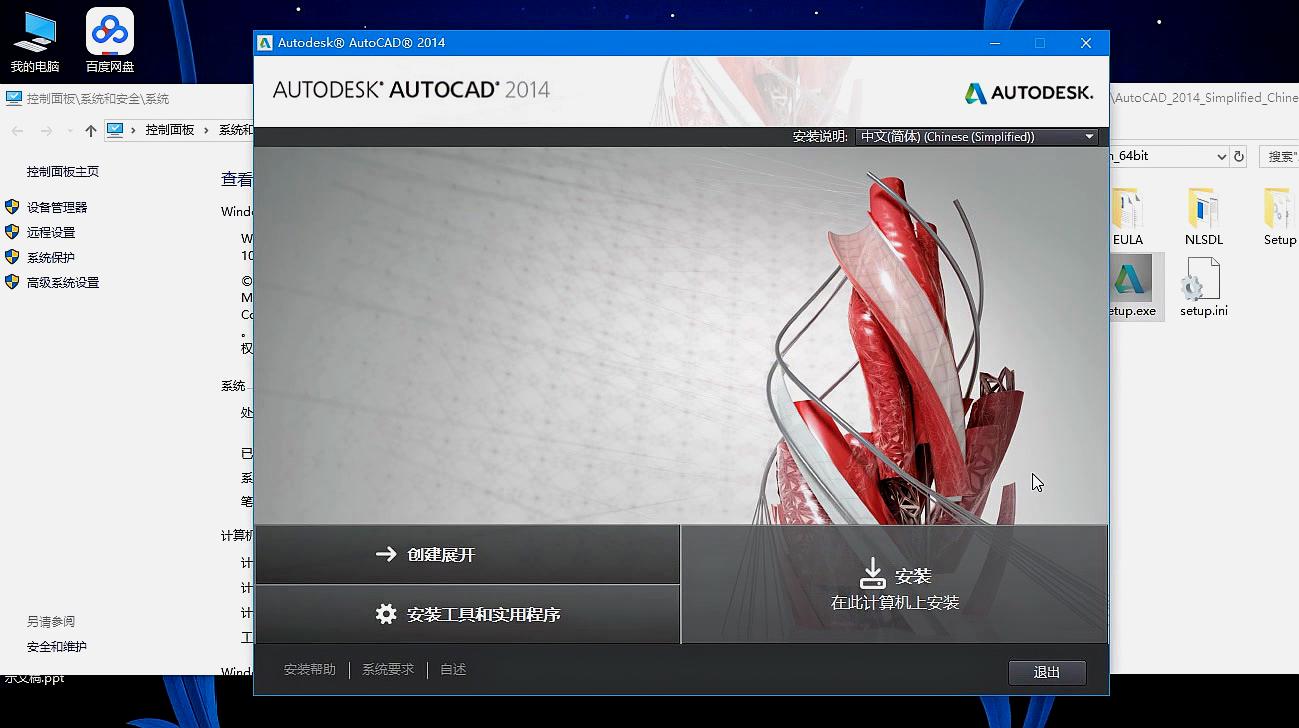The width and height of the screenshot is (1299, 728).
Task: Expand the breadcrumb chevron after 控制面板
Action: pyautogui.click(x=208, y=130)
